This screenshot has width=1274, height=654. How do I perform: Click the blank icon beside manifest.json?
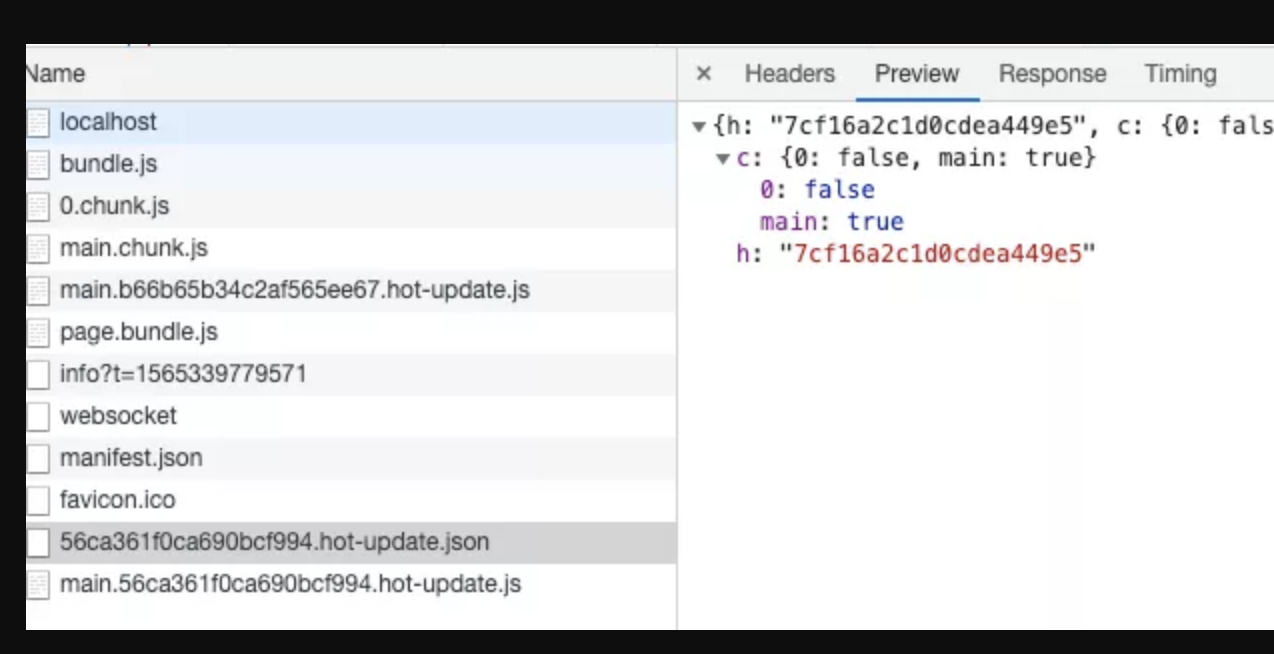click(x=38, y=459)
